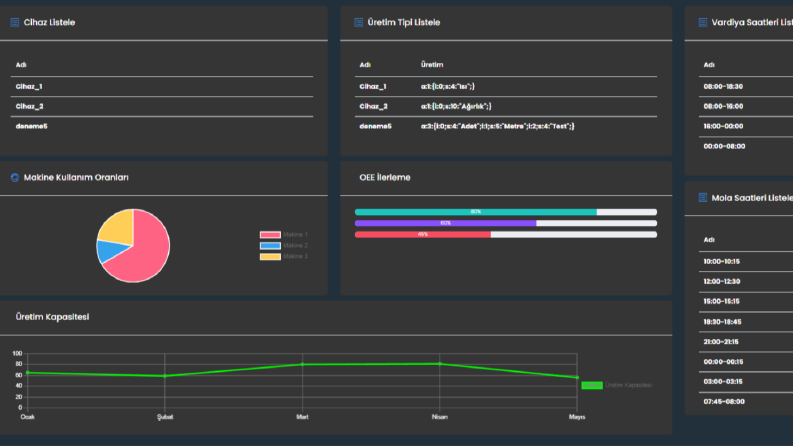Screen dimensions: 793x446
Task: Click the pie icon beside Makine Kullanım Oranları
Action: click(x=15, y=177)
